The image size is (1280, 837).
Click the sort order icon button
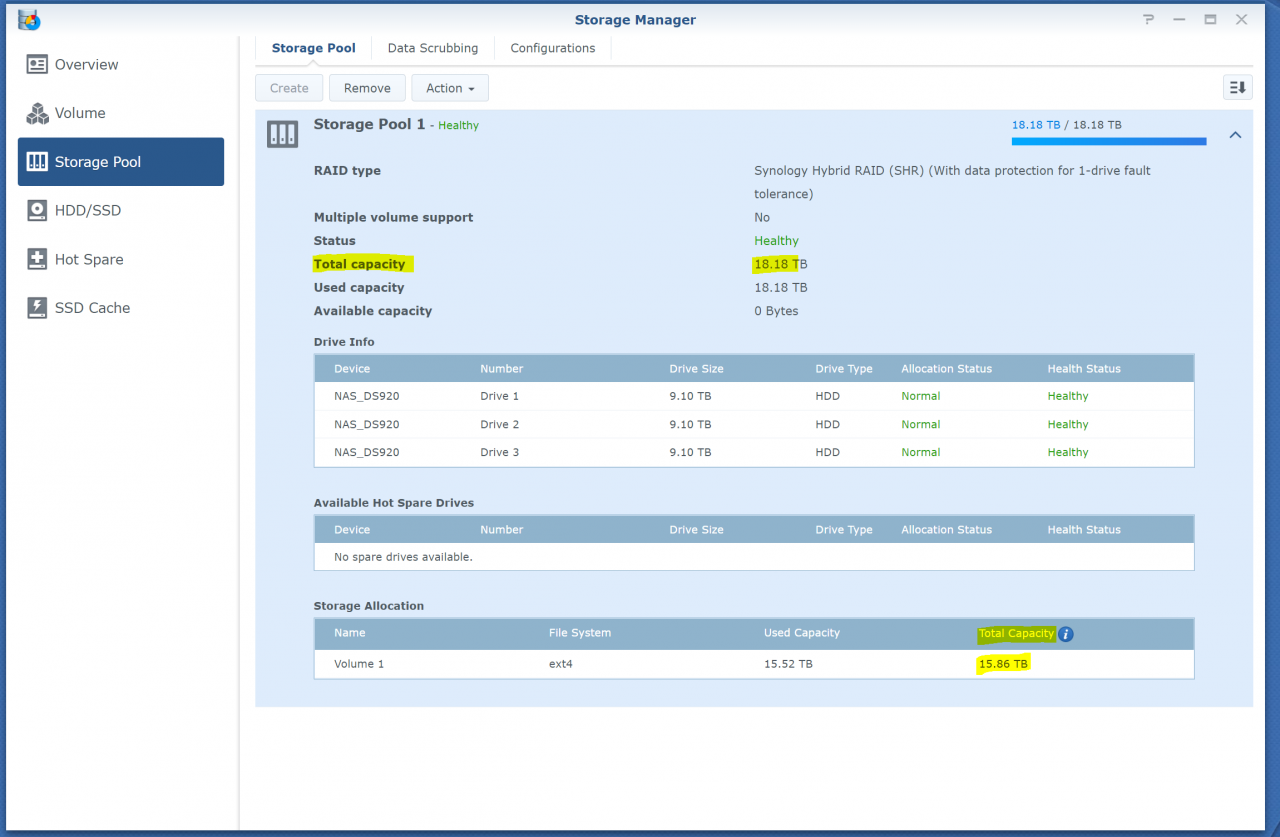pyautogui.click(x=1237, y=88)
